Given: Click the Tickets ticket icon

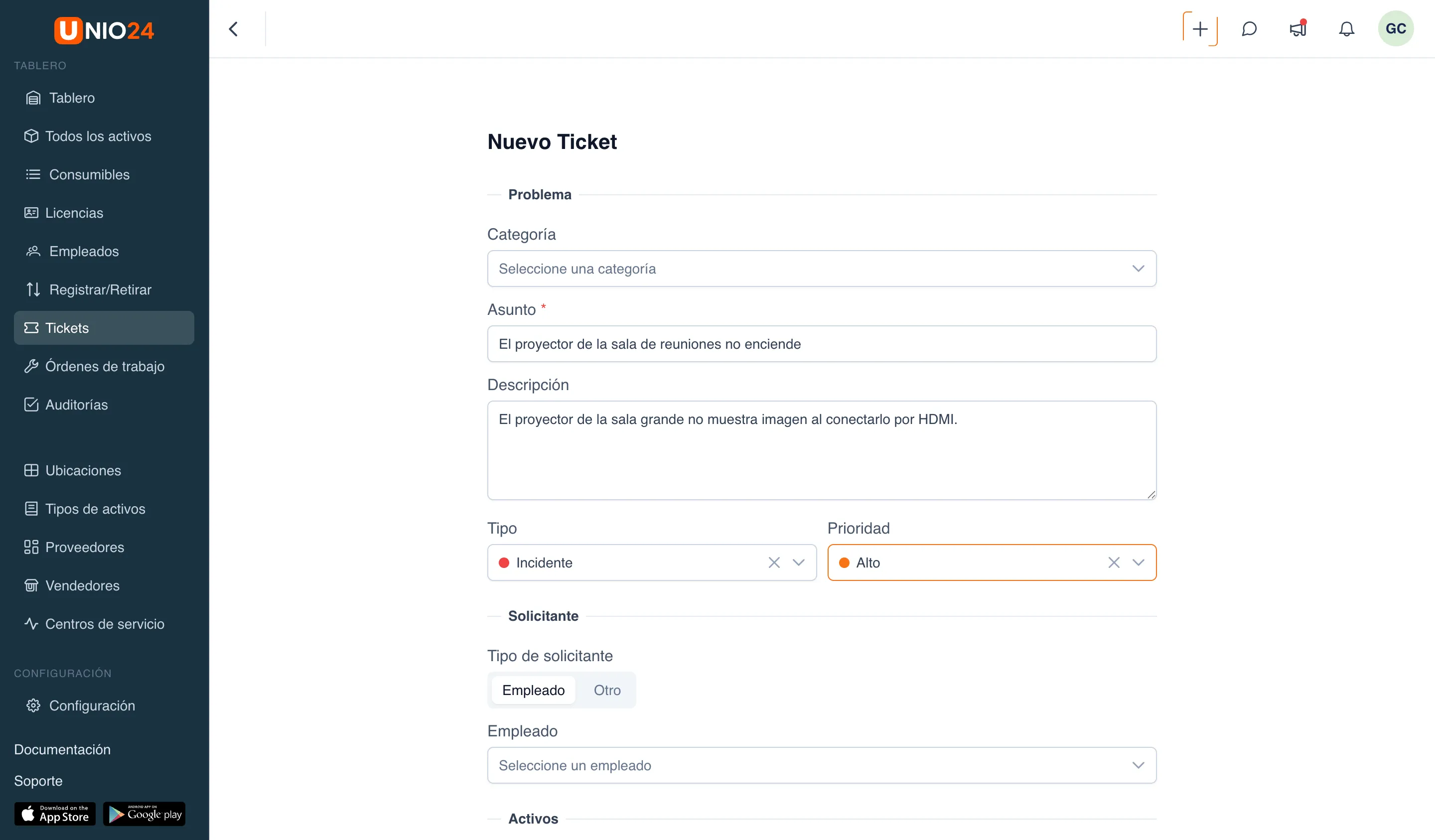Looking at the screenshot, I should pyautogui.click(x=31, y=328).
